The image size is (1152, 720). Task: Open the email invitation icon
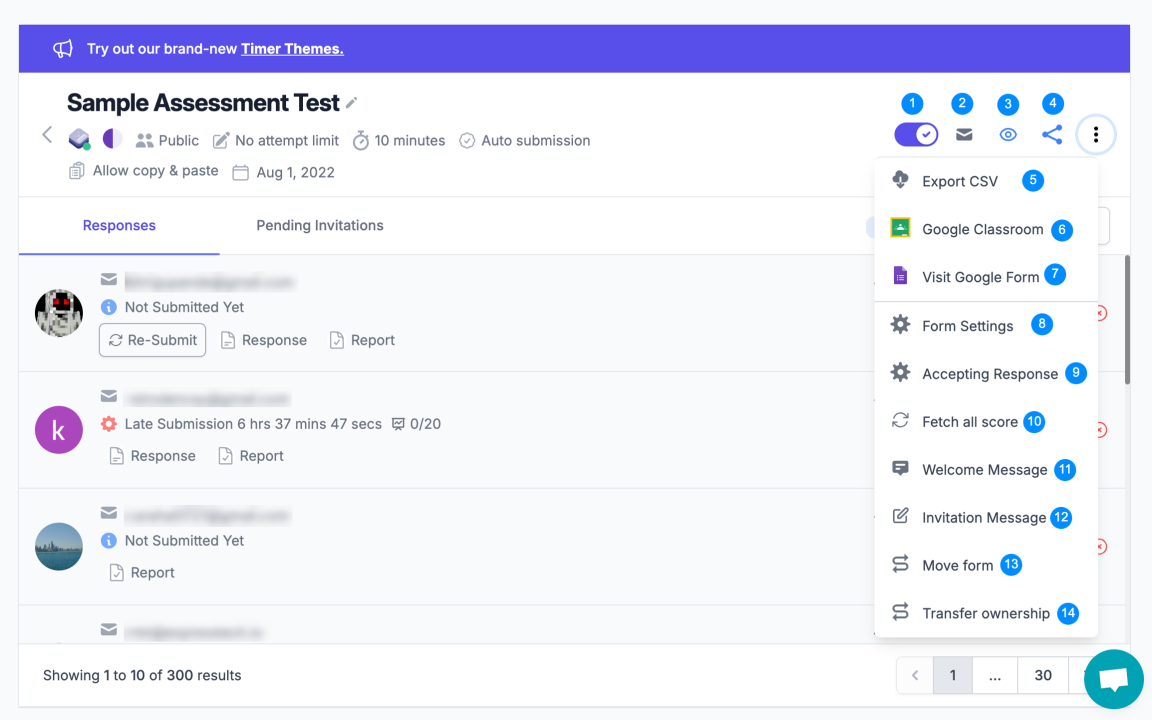[963, 134]
